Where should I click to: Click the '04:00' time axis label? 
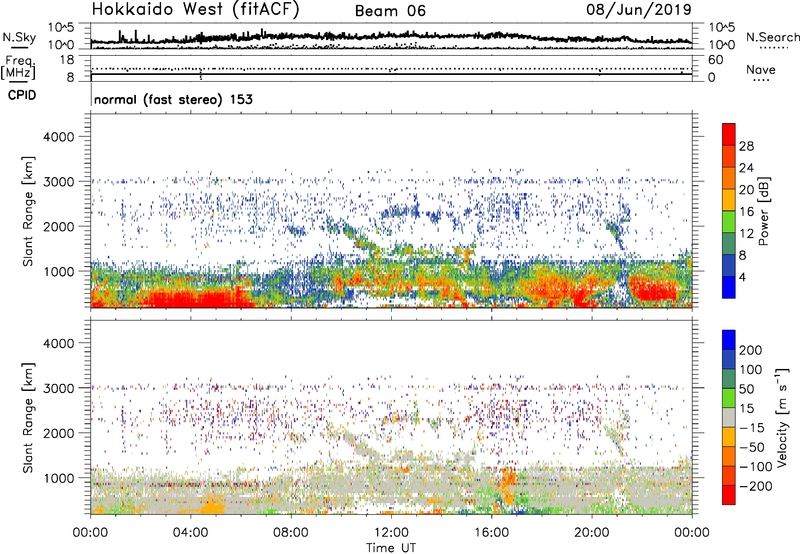coord(190,533)
